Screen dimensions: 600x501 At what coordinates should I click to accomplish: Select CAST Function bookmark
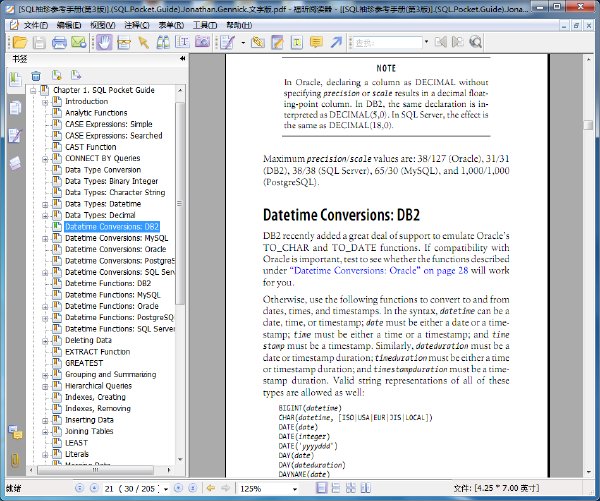[x=91, y=147]
